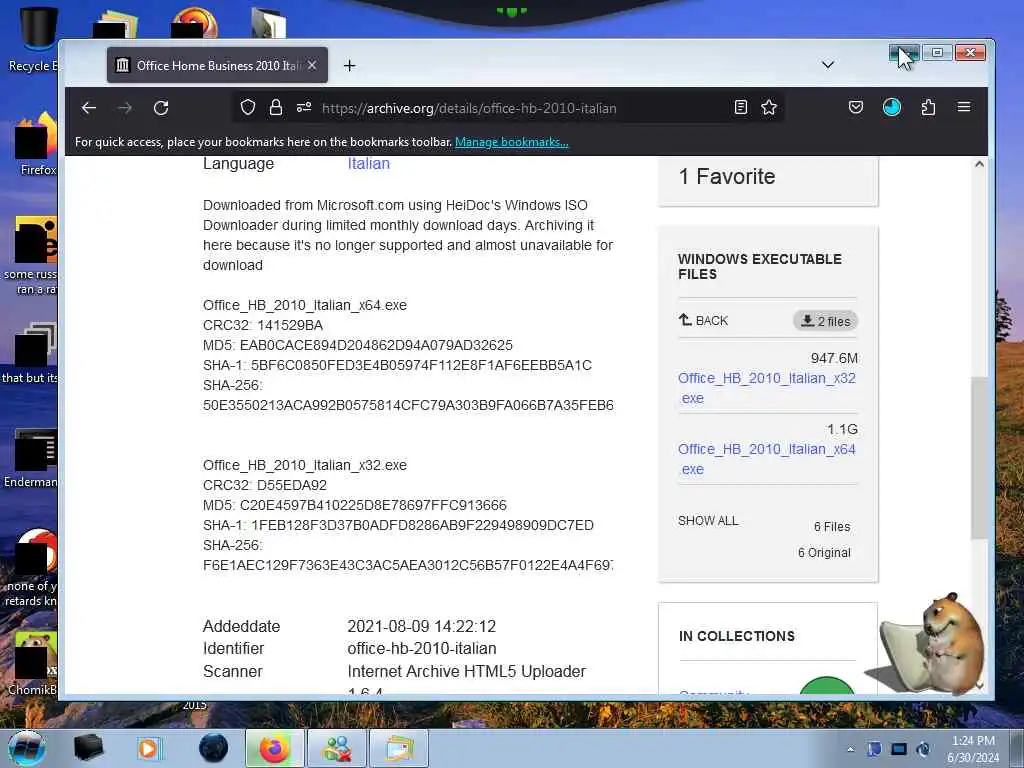
Task: Go BACK in the download options list
Action: pyautogui.click(x=703, y=320)
